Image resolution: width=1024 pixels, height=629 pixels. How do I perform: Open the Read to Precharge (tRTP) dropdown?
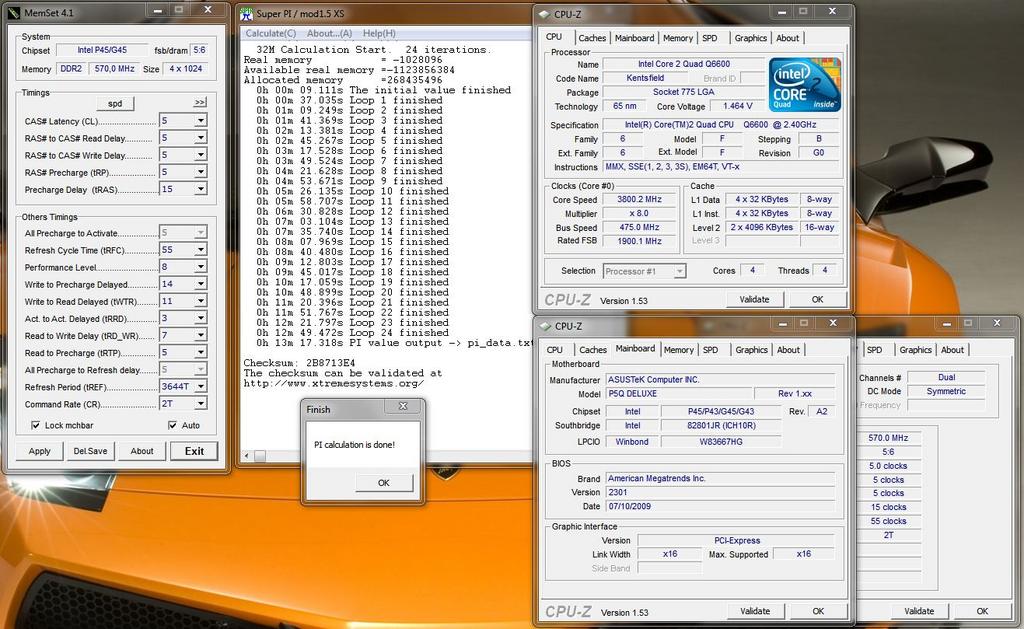pyautogui.click(x=200, y=352)
